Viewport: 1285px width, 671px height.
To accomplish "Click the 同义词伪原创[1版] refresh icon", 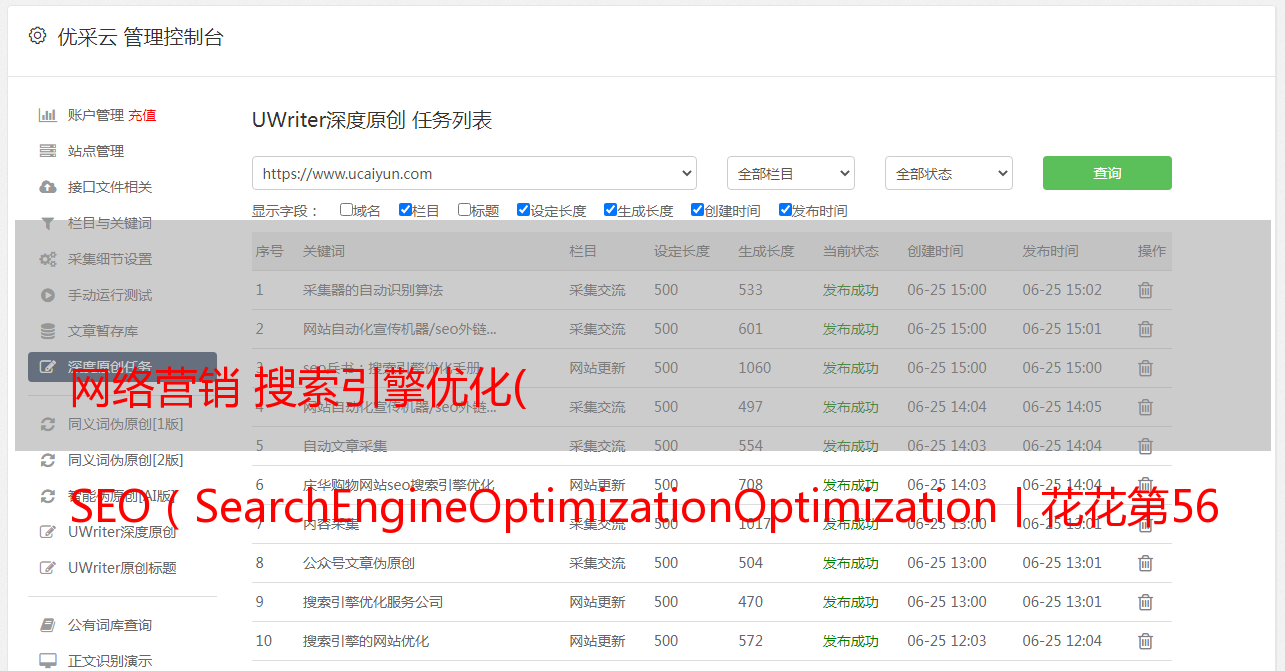I will [47, 424].
